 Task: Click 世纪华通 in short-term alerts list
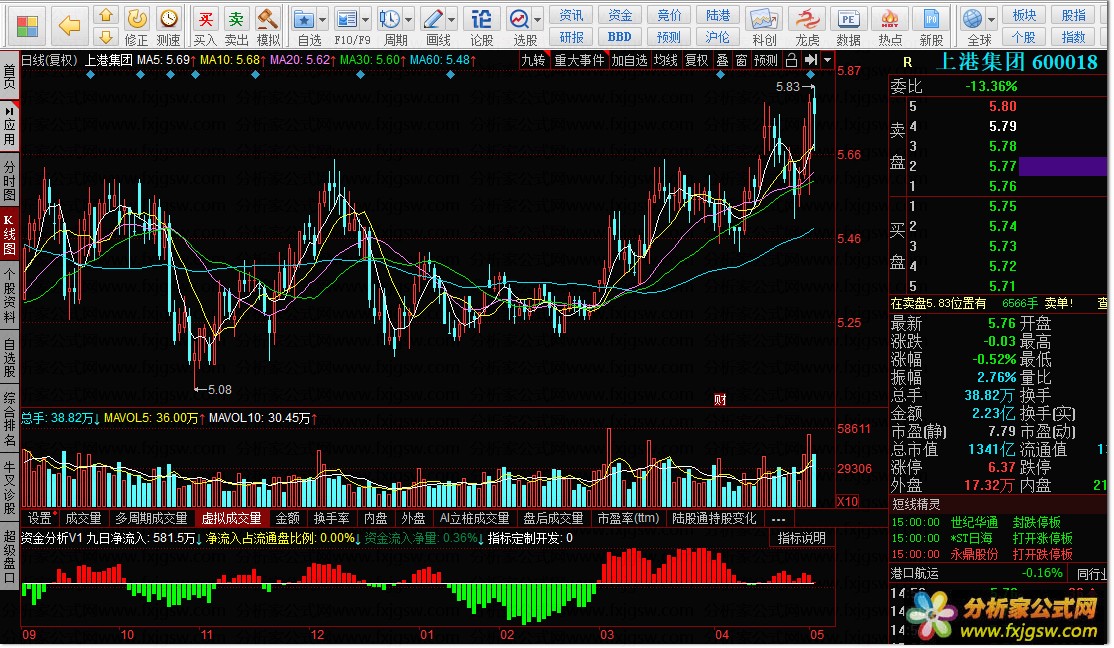(x=974, y=522)
